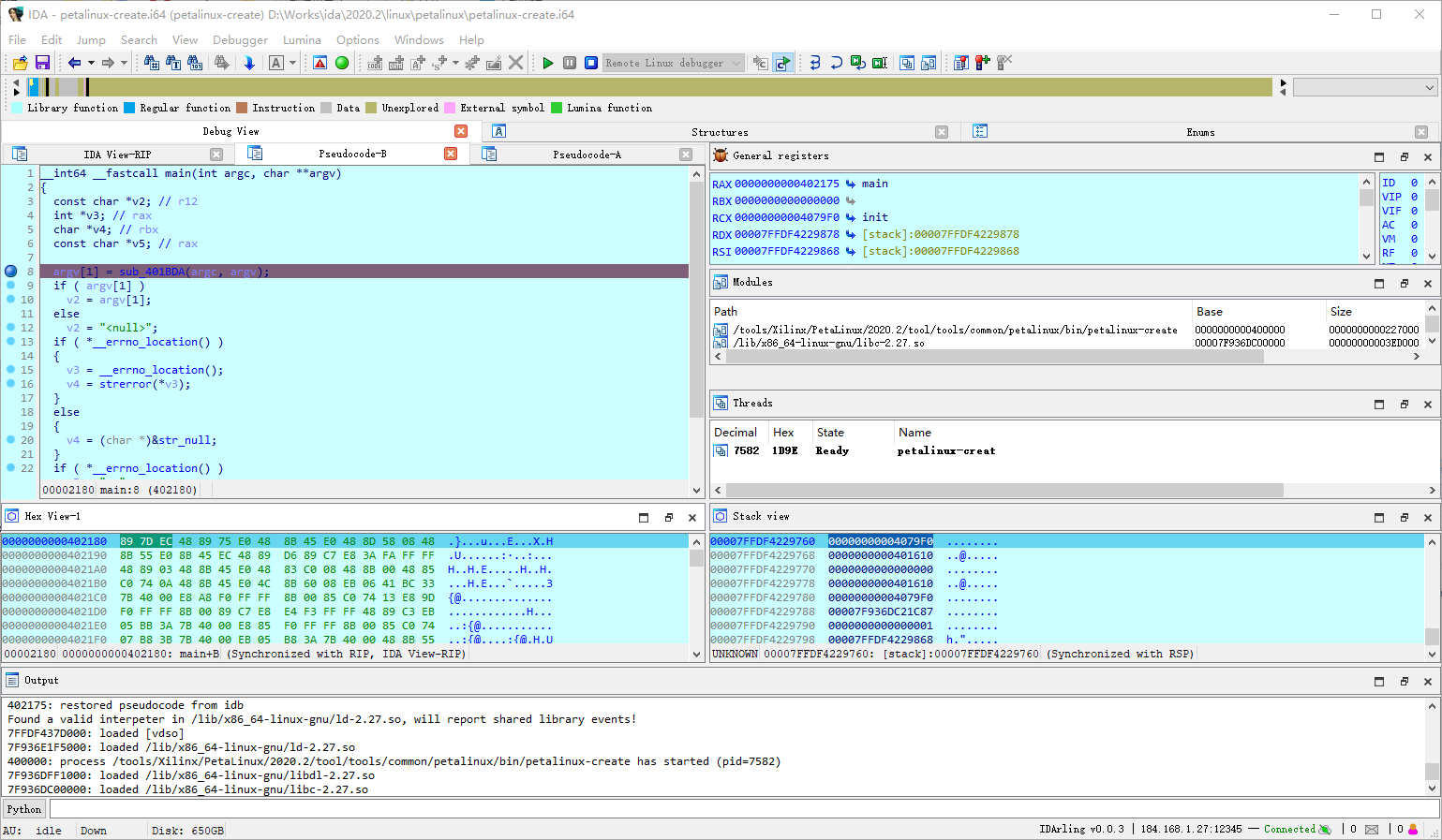Open the forward history dropdown arrow
Image resolution: width=1442 pixels, height=840 pixels.
click(x=124, y=63)
